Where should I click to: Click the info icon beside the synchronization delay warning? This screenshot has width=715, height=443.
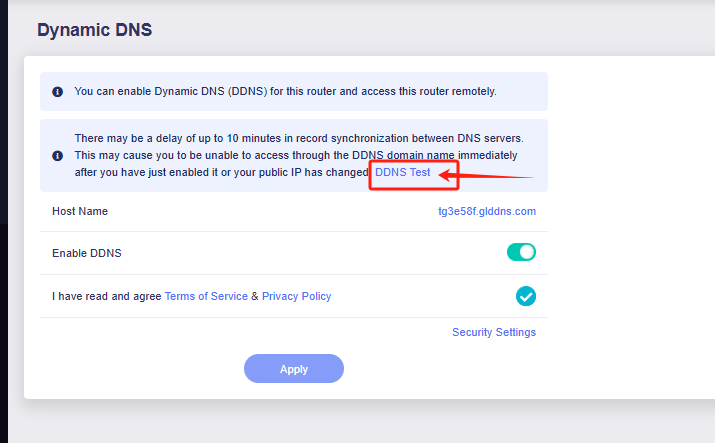[x=58, y=156]
